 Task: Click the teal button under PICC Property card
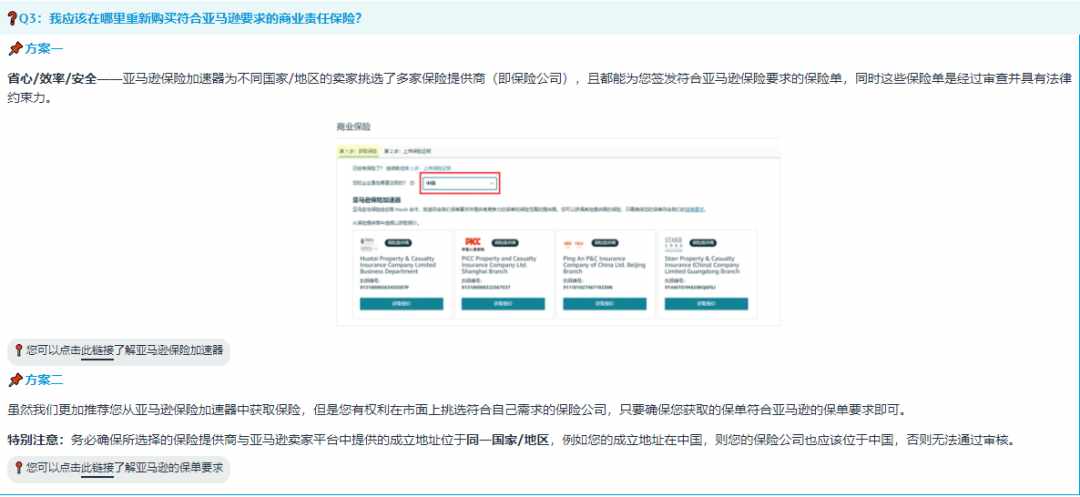coord(503,304)
